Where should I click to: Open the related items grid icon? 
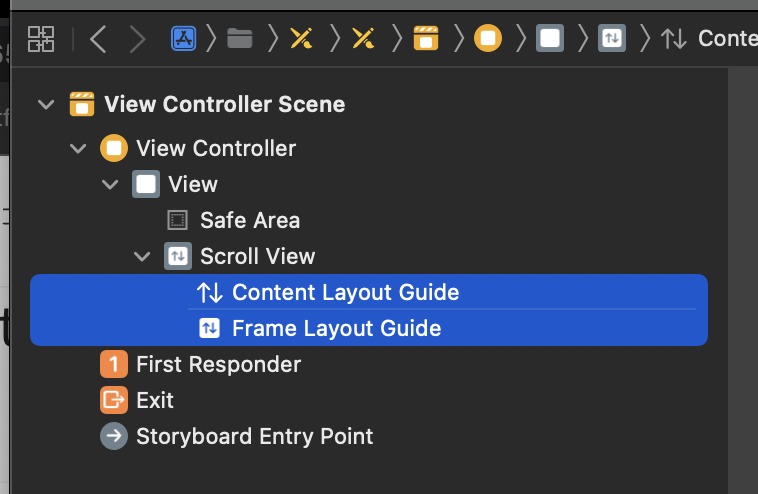tap(41, 39)
